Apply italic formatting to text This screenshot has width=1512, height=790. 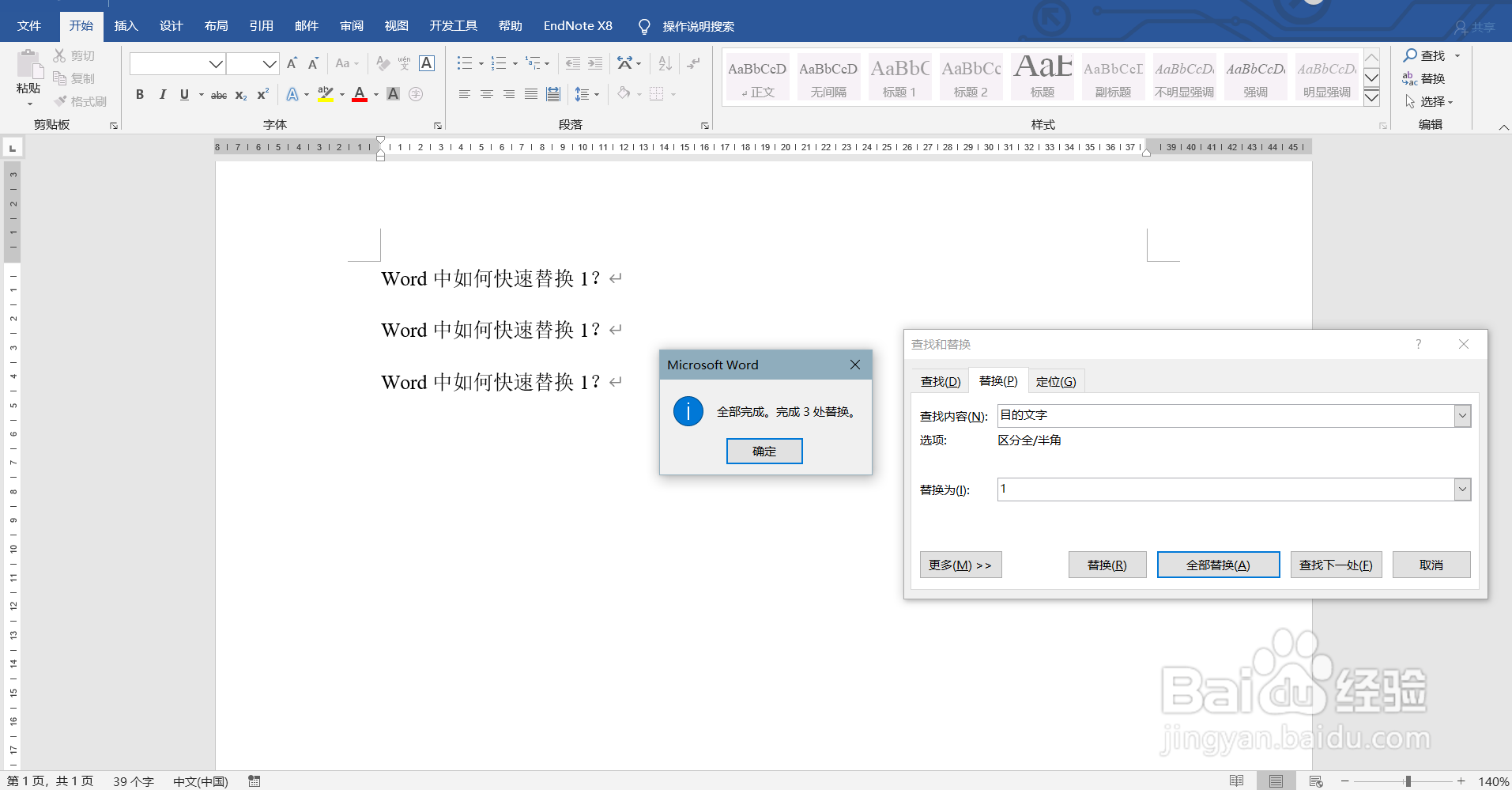coord(163,94)
